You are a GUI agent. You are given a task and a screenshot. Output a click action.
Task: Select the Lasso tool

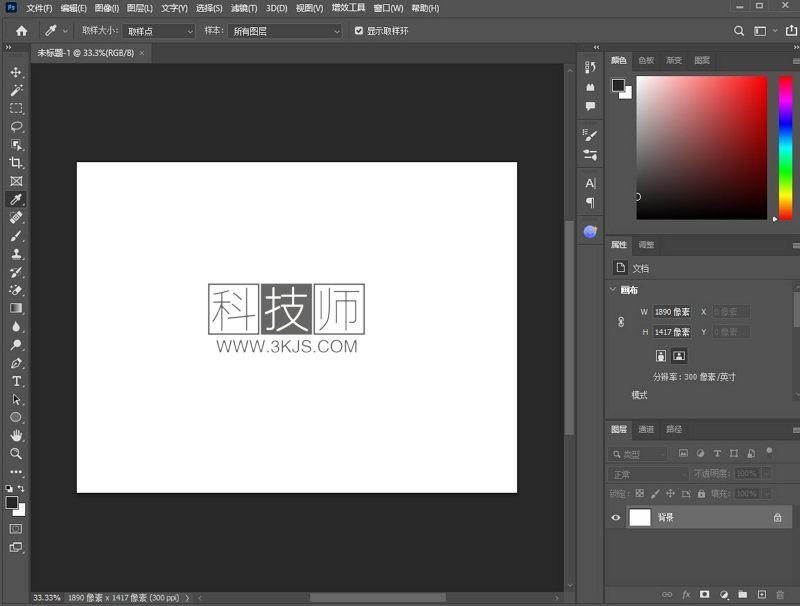pos(16,127)
